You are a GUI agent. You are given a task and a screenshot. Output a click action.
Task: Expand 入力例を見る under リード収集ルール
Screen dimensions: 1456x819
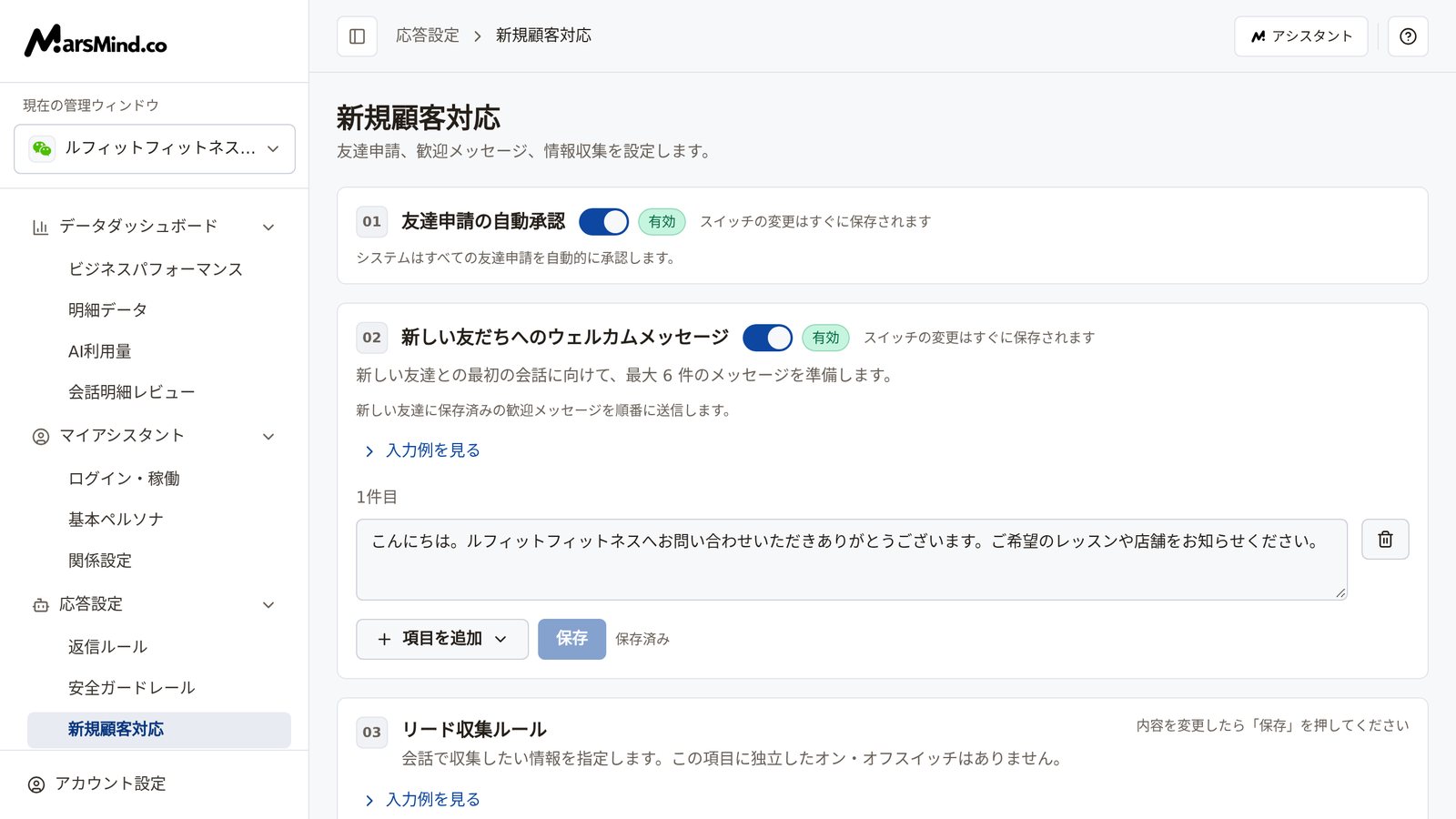tap(422, 800)
